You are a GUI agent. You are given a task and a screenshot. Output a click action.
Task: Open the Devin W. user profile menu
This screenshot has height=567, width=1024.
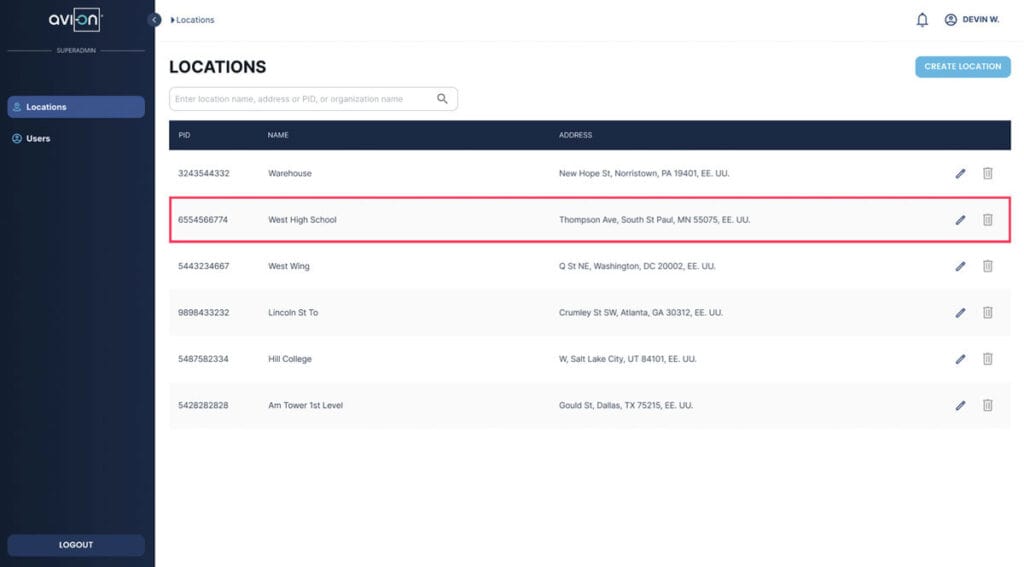(972, 20)
